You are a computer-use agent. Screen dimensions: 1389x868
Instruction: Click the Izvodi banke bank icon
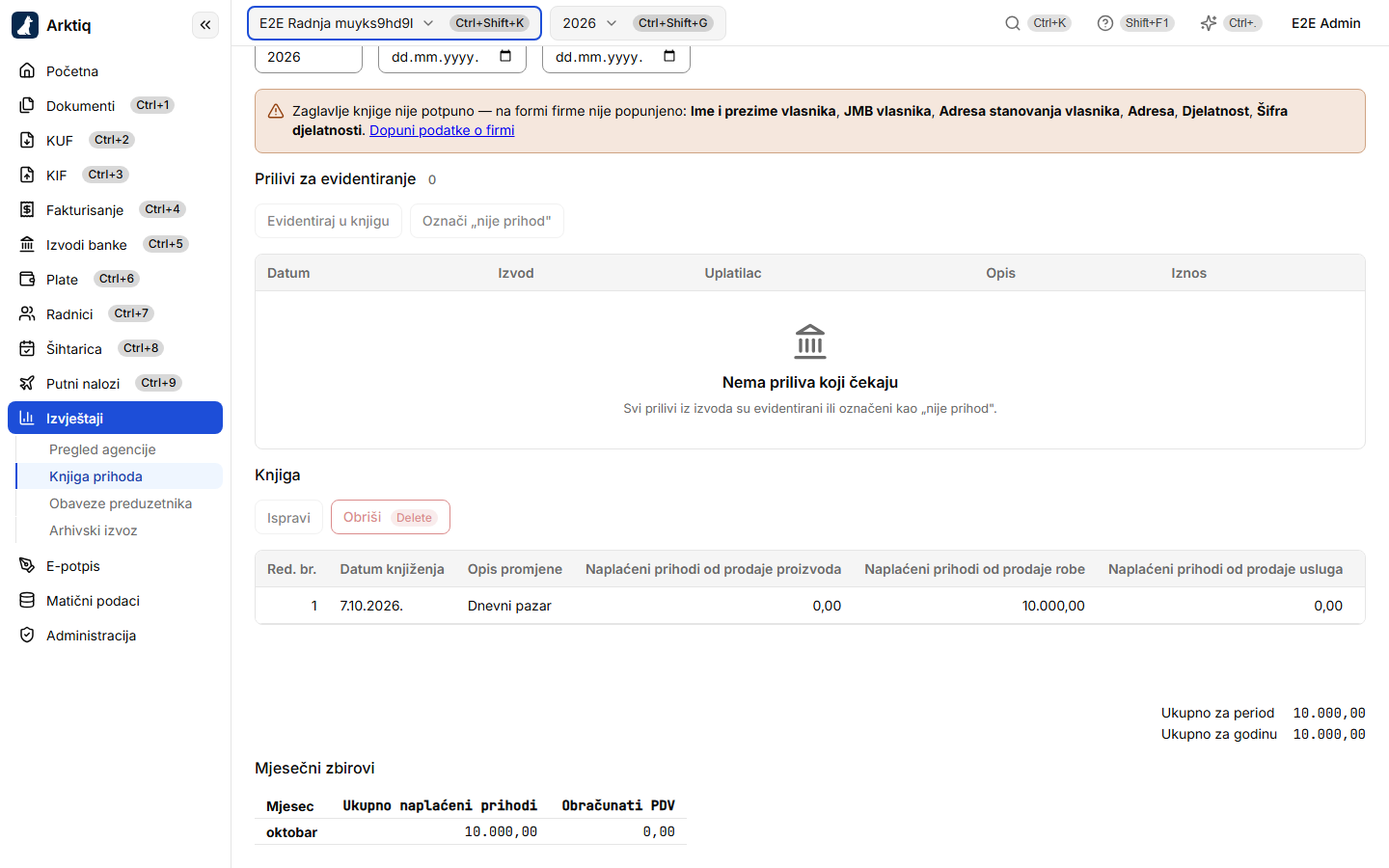[x=27, y=244]
